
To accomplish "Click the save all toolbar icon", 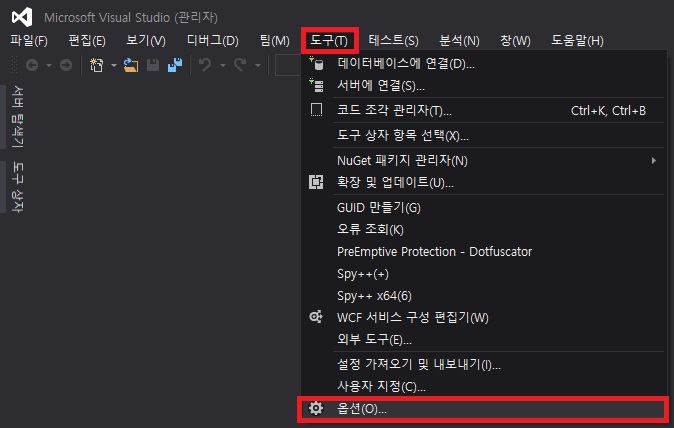I will pos(175,65).
